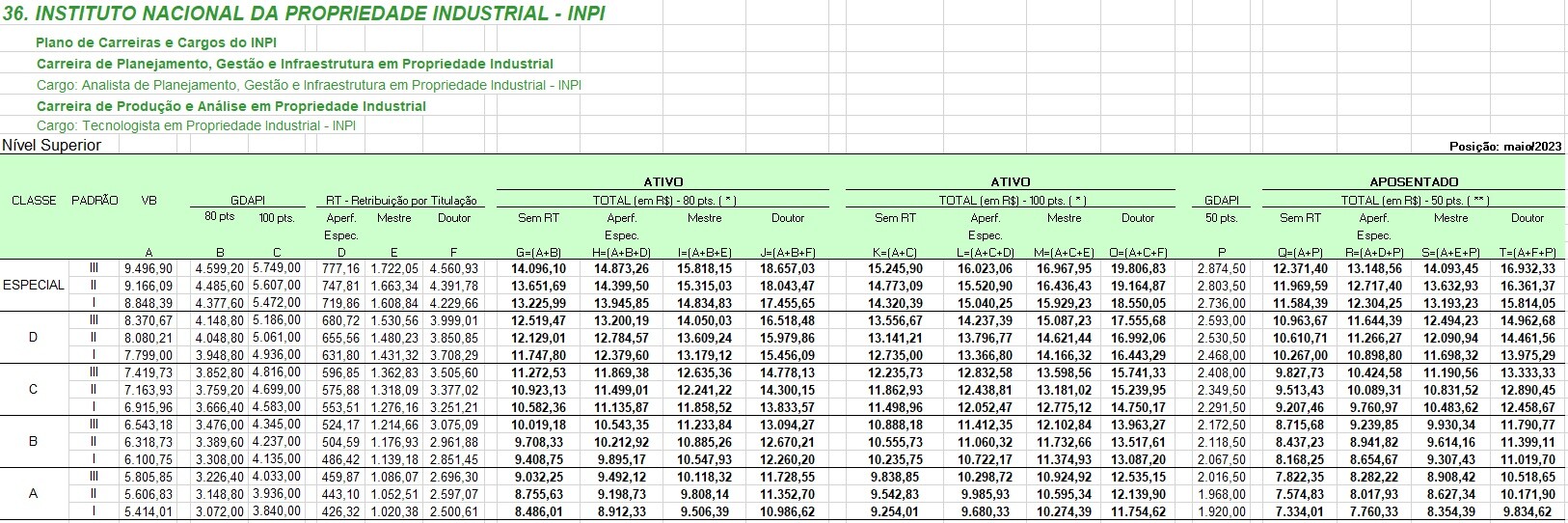Select the formula label 'K=(A+C)'
This screenshot has height=523, width=1568.
coord(895,253)
